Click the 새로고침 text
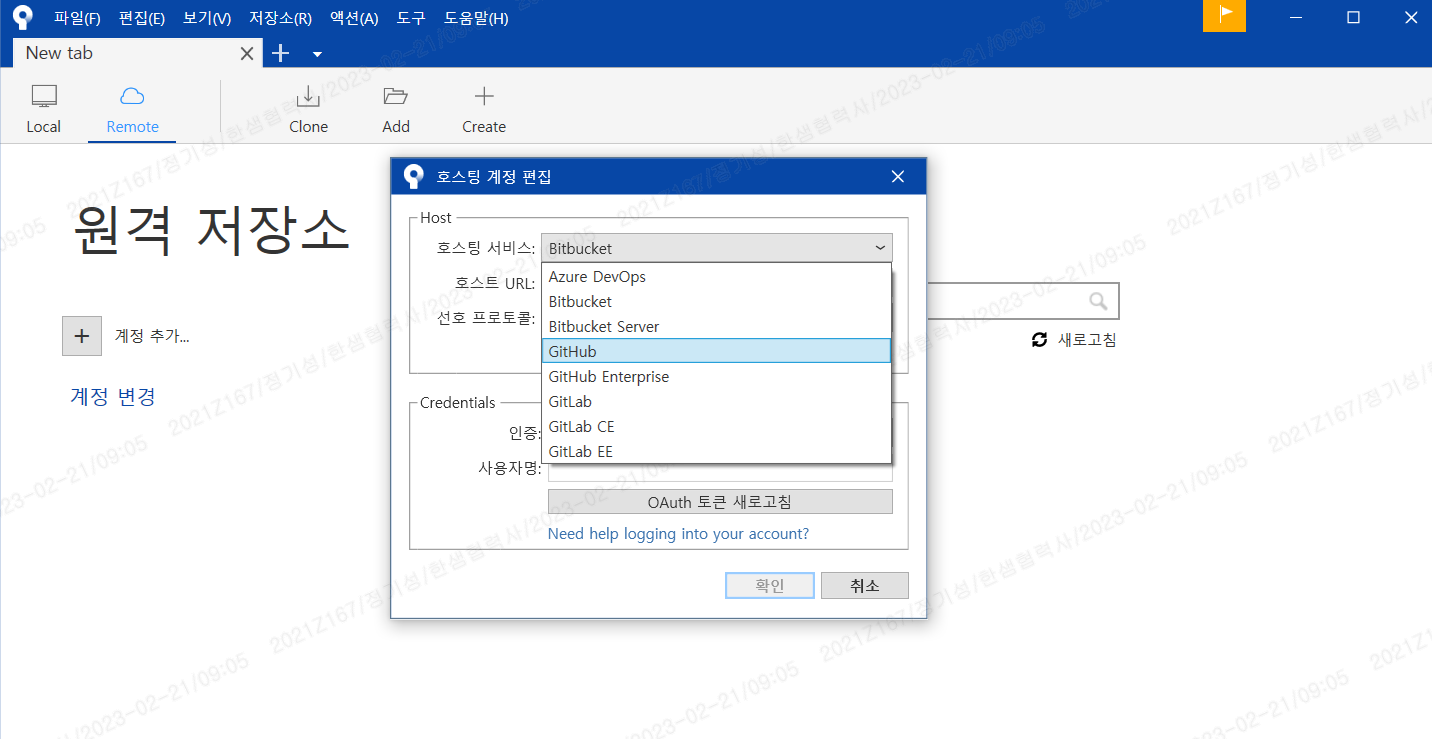Screen dimensions: 1432x739 tap(1087, 340)
